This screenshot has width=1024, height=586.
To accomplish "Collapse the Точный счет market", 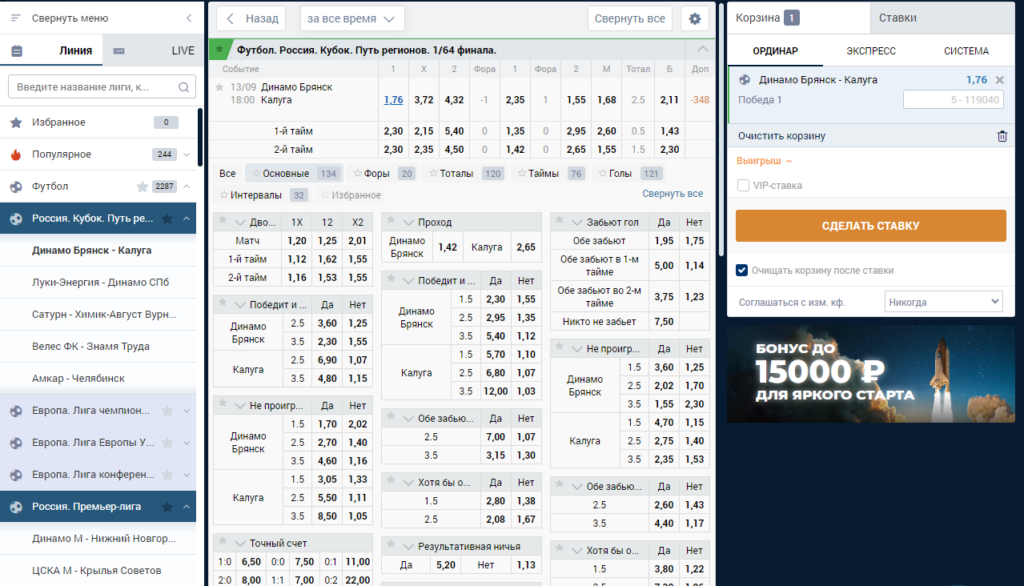I will point(240,544).
